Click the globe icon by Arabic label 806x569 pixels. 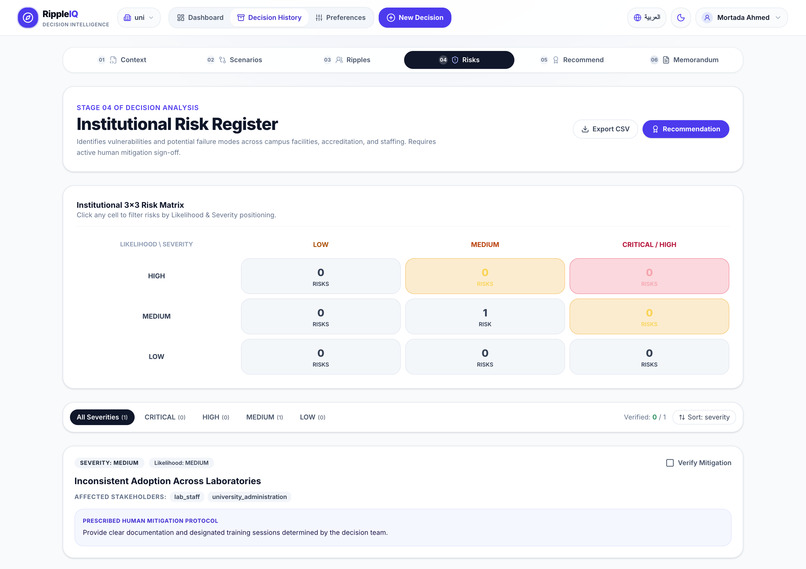click(x=637, y=17)
